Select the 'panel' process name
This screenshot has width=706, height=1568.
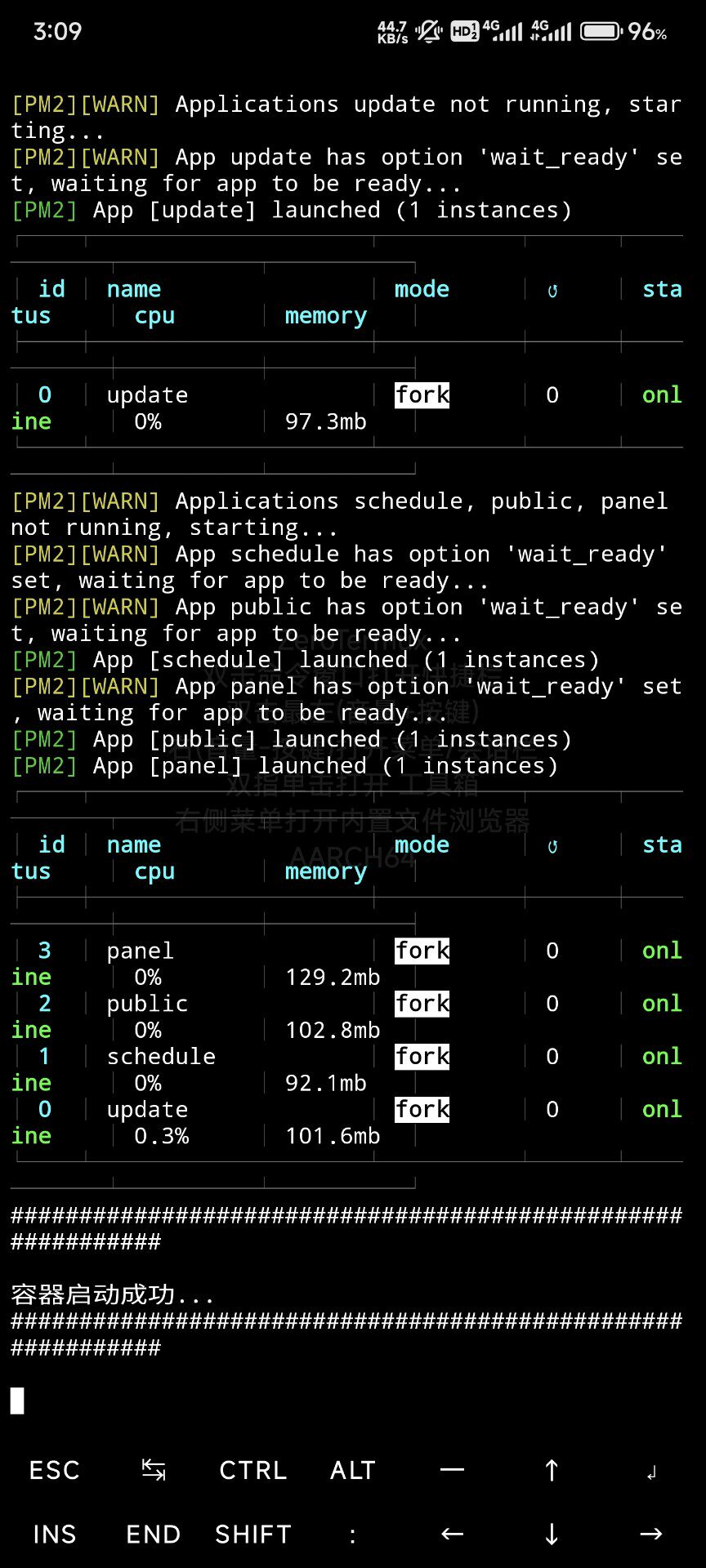140,951
